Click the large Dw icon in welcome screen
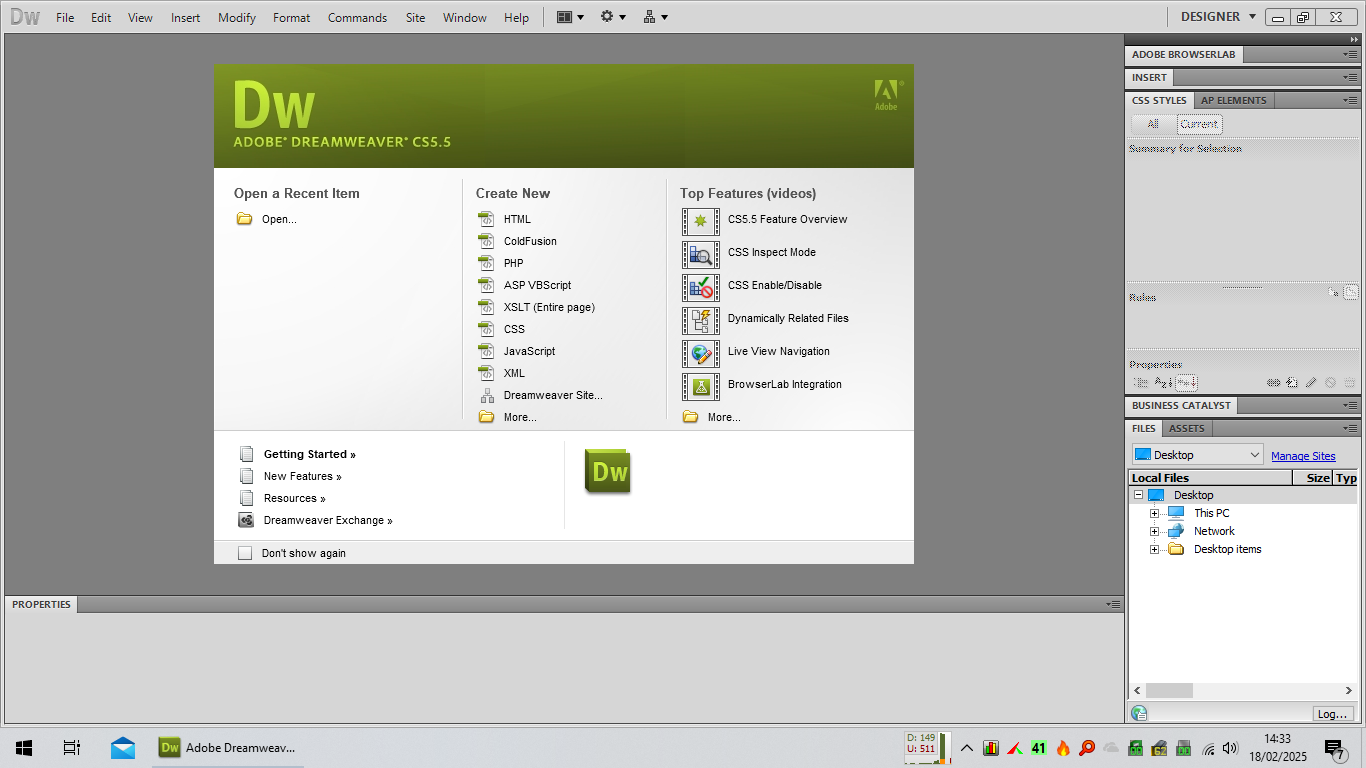 point(608,471)
